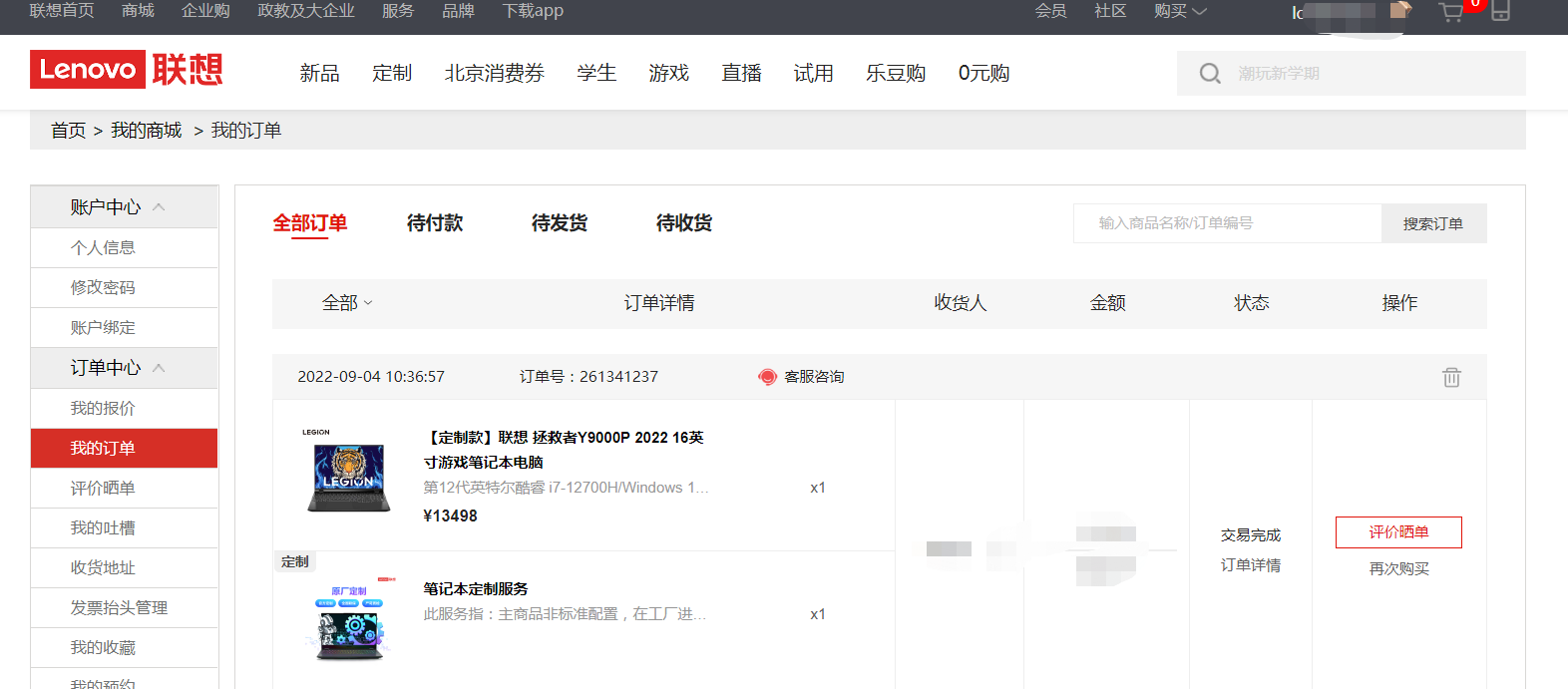This screenshot has height=689, width=1568.
Task: Switch to the 待收货 tab
Action: point(684,223)
